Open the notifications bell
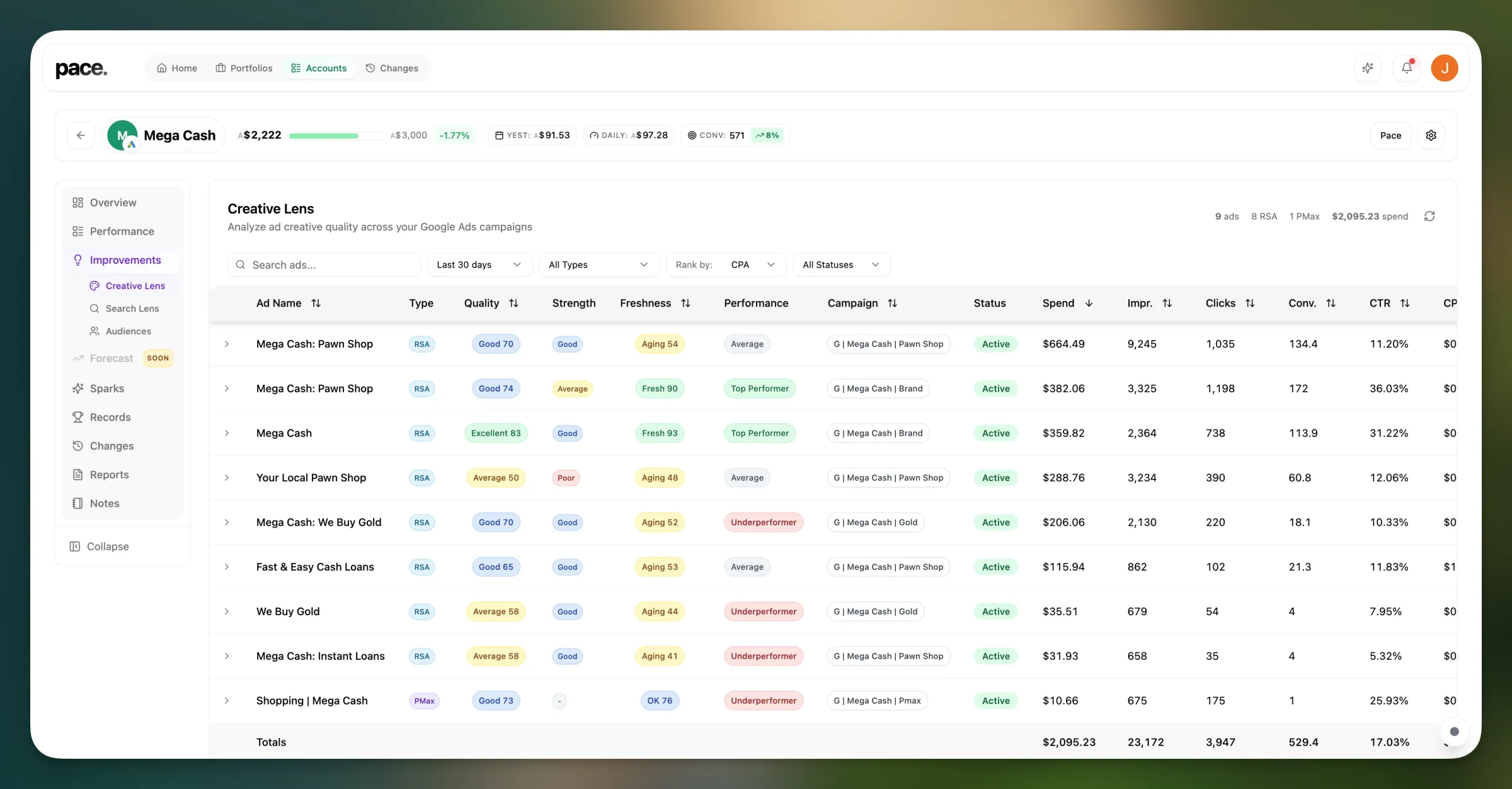 click(x=1407, y=68)
